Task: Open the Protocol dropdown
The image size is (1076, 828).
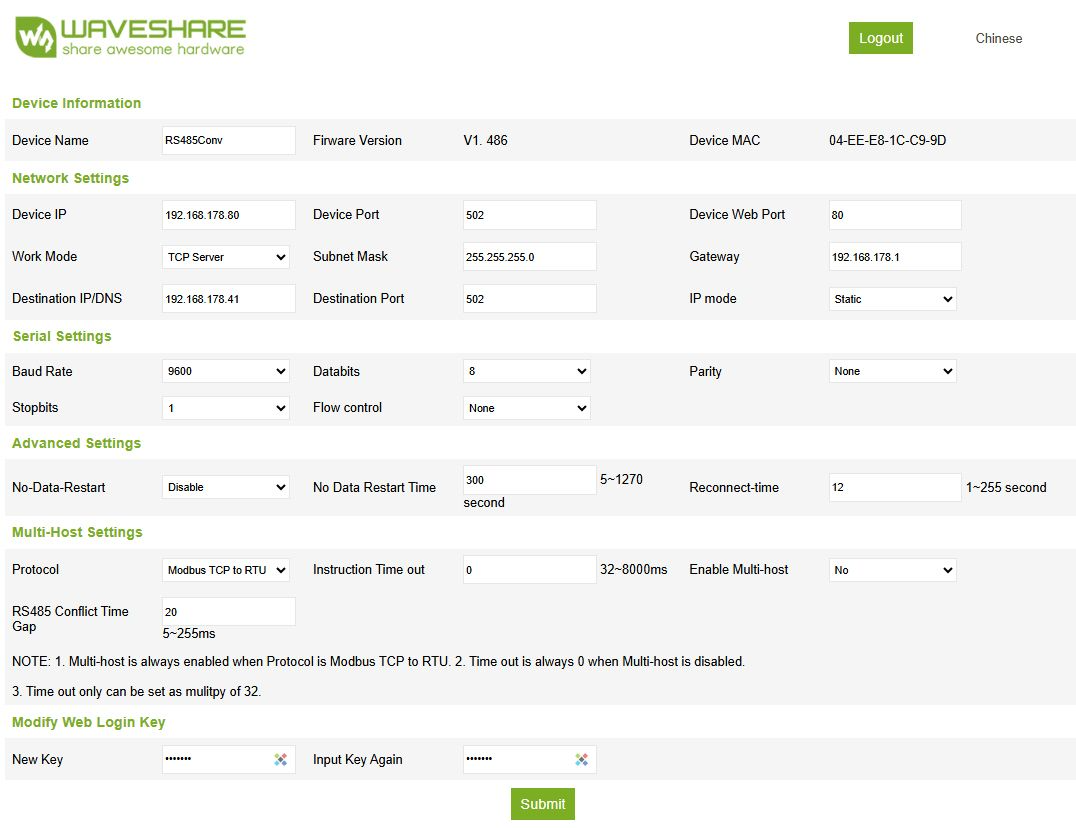Action: (225, 569)
